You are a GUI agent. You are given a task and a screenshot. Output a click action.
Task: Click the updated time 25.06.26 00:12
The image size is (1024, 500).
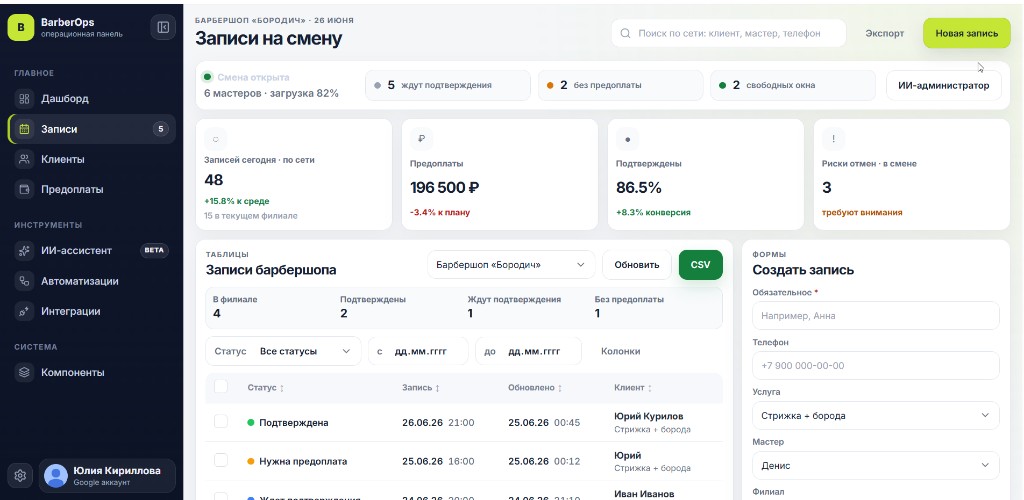click(x=544, y=461)
